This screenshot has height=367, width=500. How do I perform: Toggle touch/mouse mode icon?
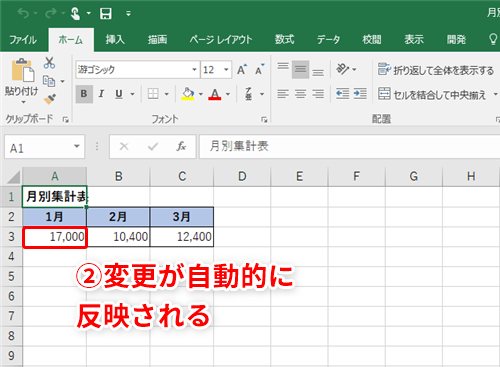76,13
